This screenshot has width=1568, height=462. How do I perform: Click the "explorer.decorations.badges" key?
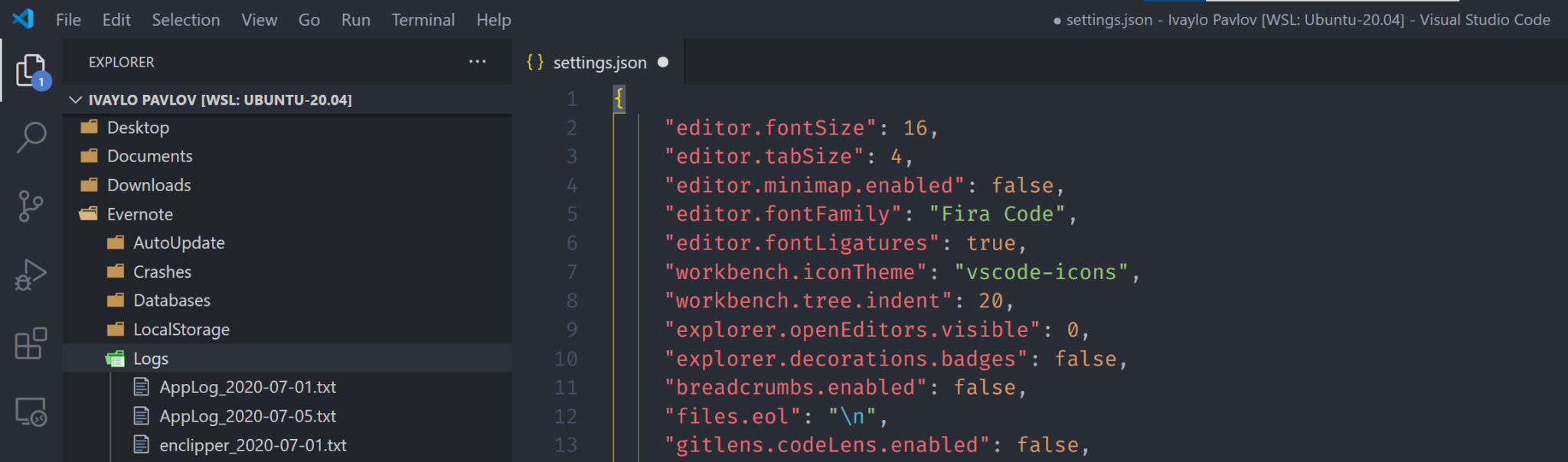846,359
